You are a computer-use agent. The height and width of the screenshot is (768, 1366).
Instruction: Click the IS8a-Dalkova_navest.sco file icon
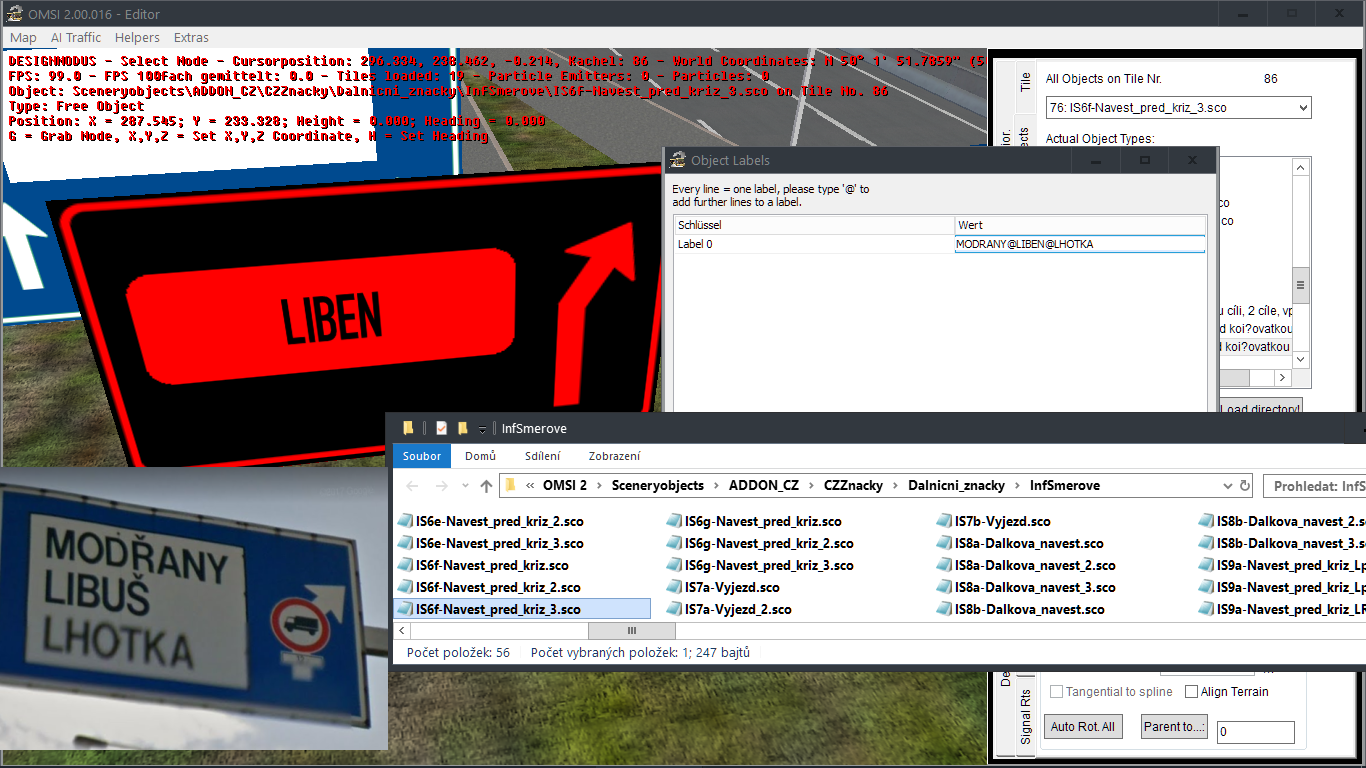945,544
